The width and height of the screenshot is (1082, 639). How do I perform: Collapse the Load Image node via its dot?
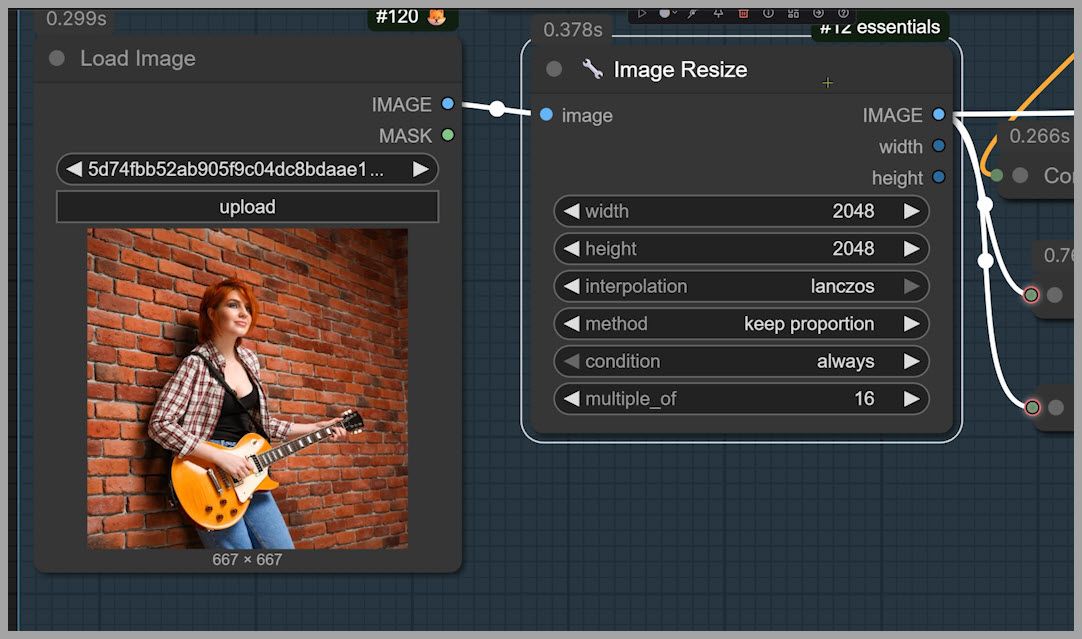click(x=57, y=59)
